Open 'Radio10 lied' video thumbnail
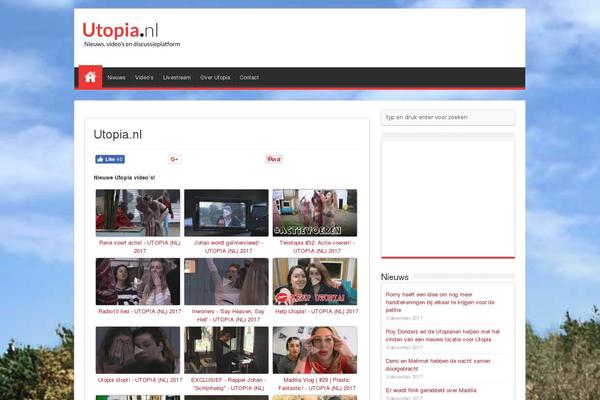600x400 pixels. (x=138, y=281)
